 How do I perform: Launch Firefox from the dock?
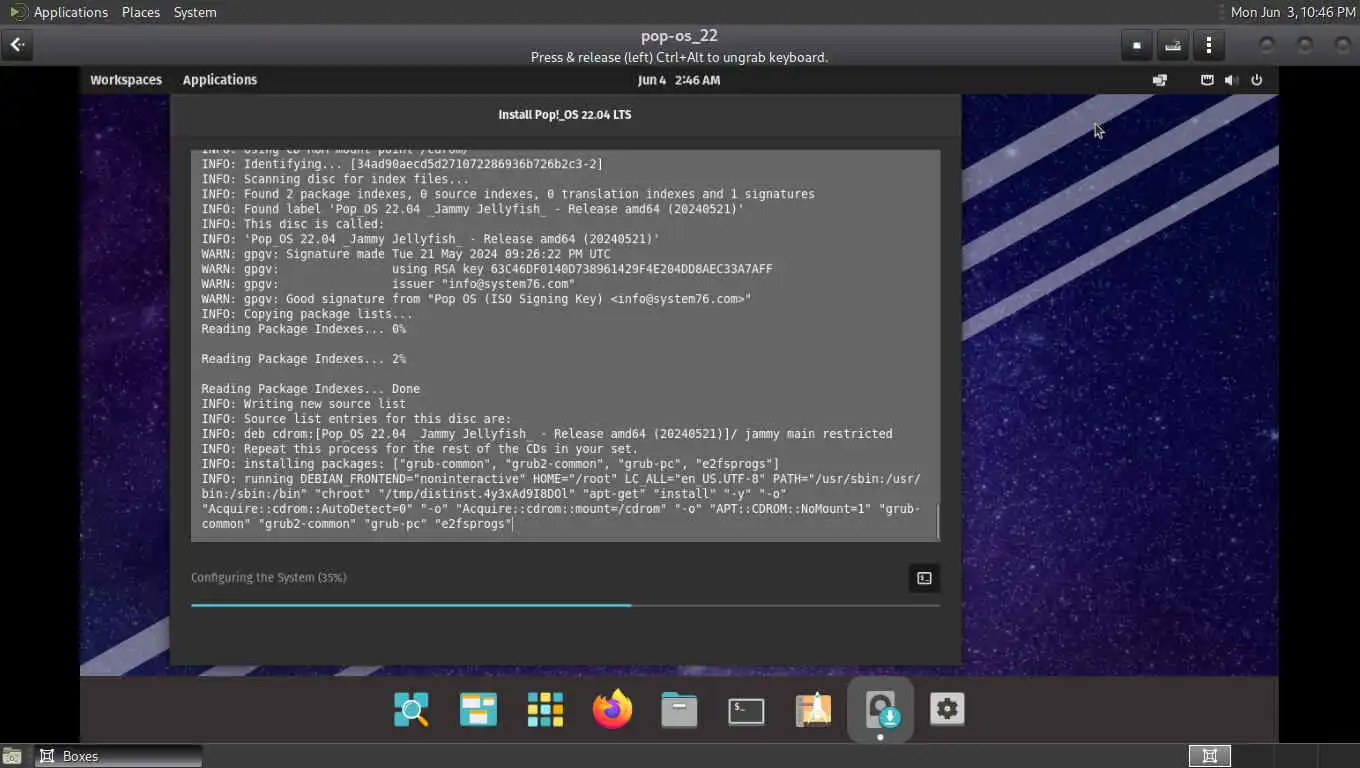point(612,710)
